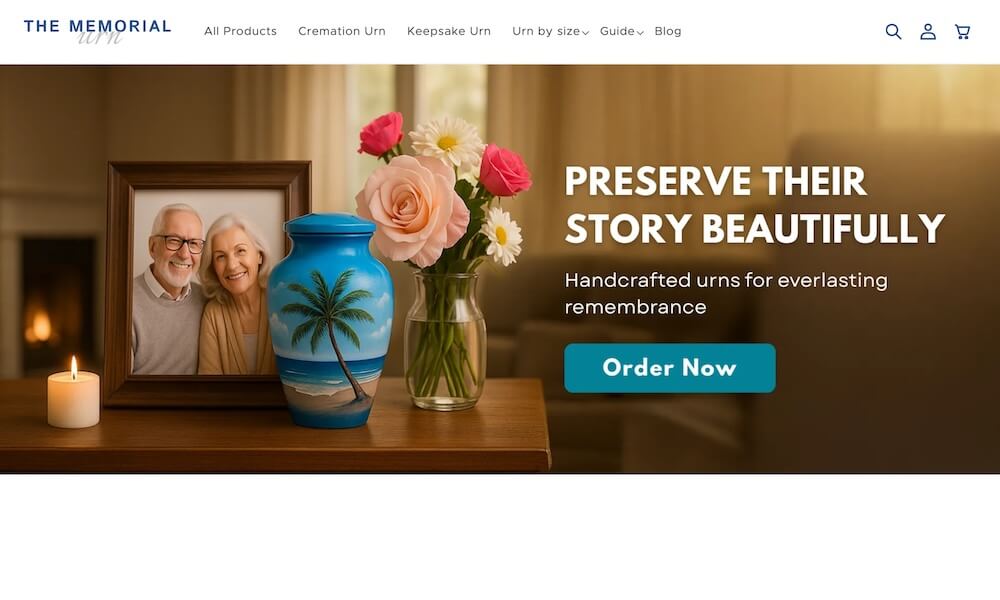Go to All Products
The height and width of the screenshot is (600, 1000).
tap(240, 31)
